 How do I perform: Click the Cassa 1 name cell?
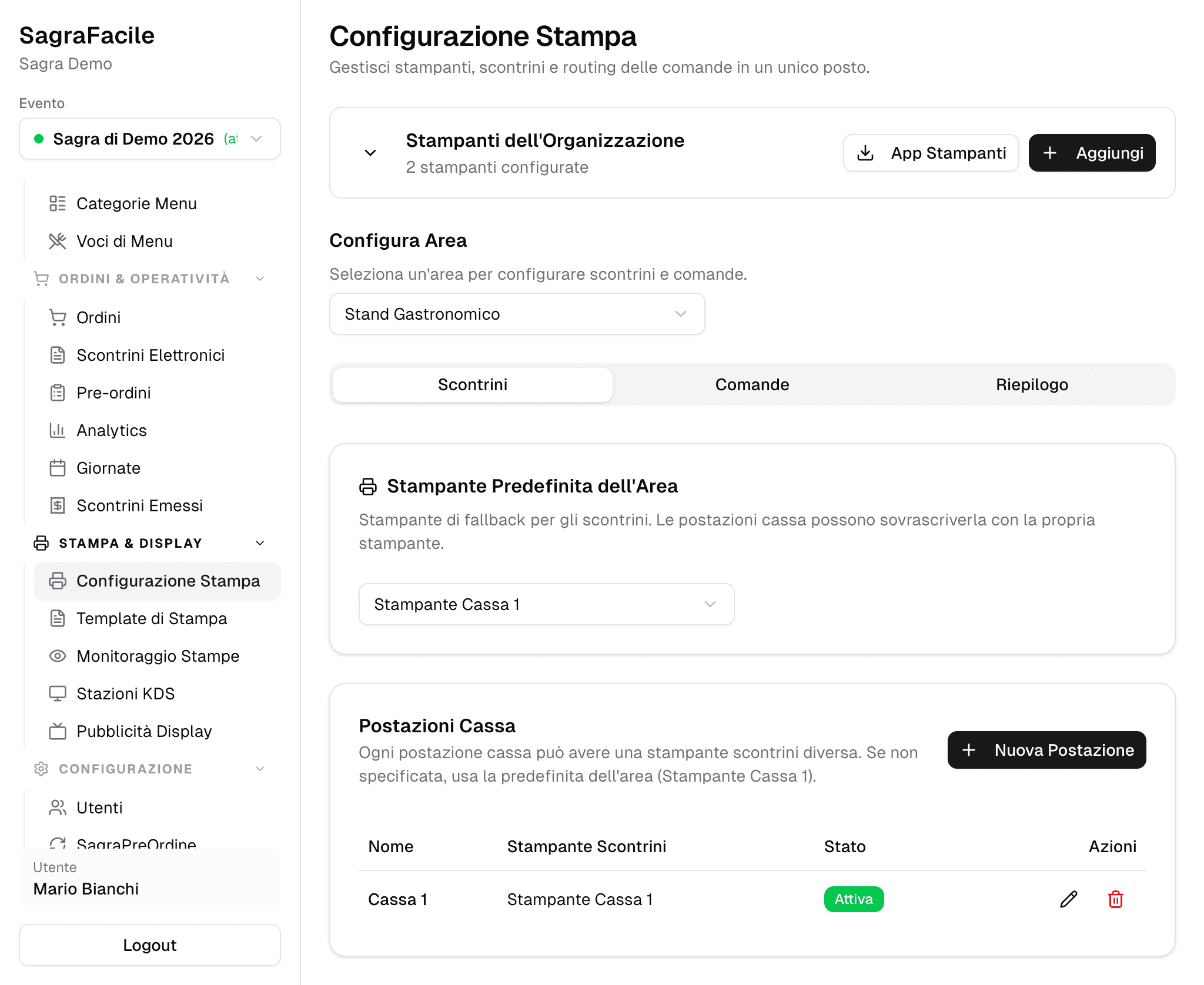(x=398, y=899)
